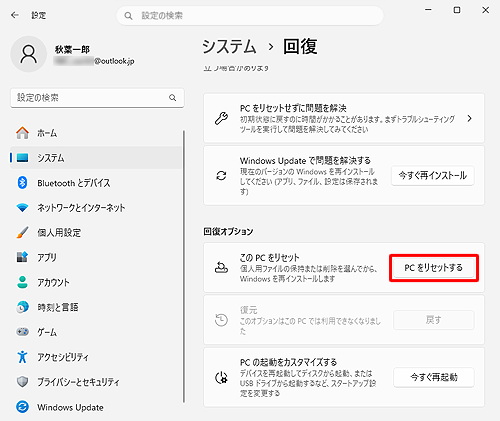Click the 回復 breadcrumb title
The height and width of the screenshot is (421, 500).
click(300, 46)
